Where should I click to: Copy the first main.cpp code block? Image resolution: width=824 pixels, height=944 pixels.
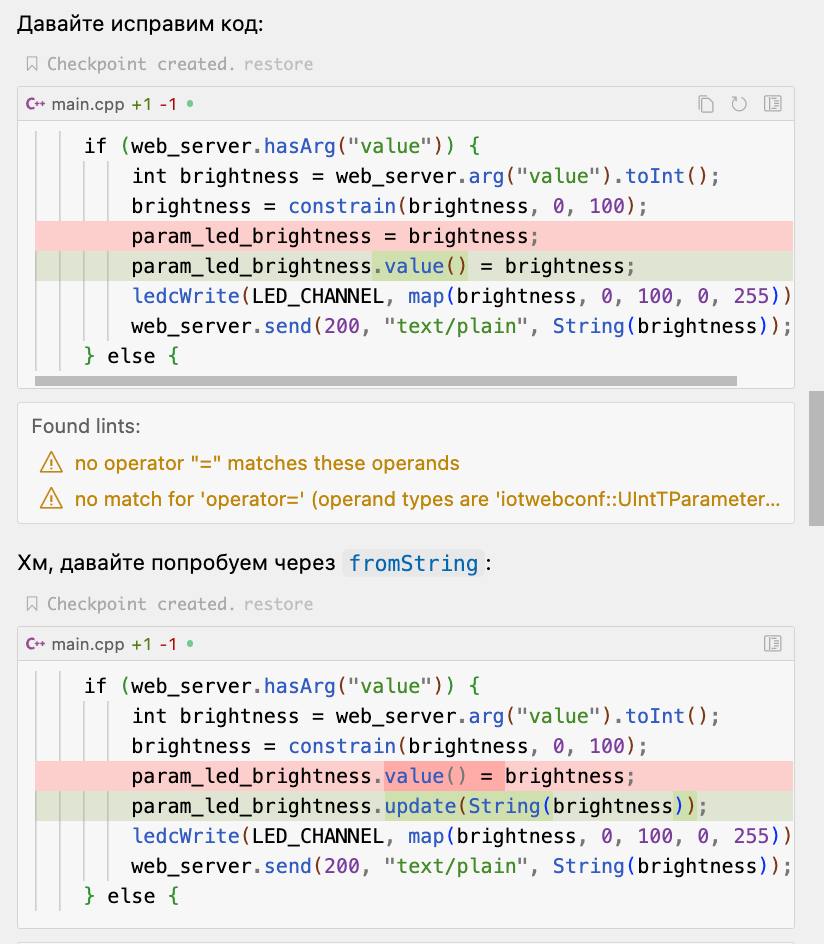pos(706,104)
